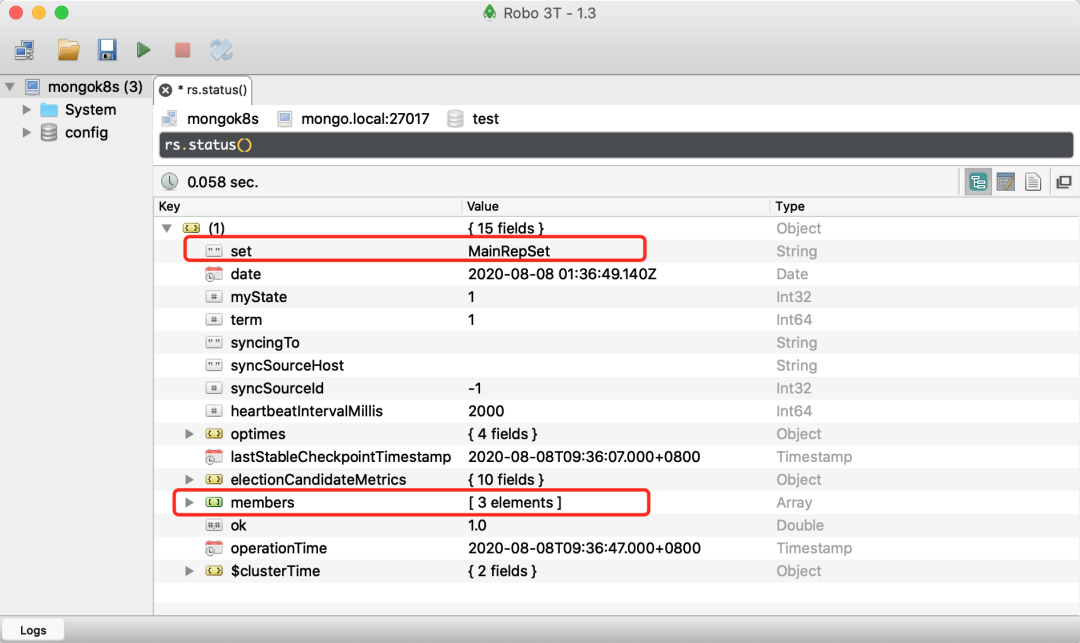The height and width of the screenshot is (643, 1080).
Task: Select the date row key
Action: (x=246, y=274)
